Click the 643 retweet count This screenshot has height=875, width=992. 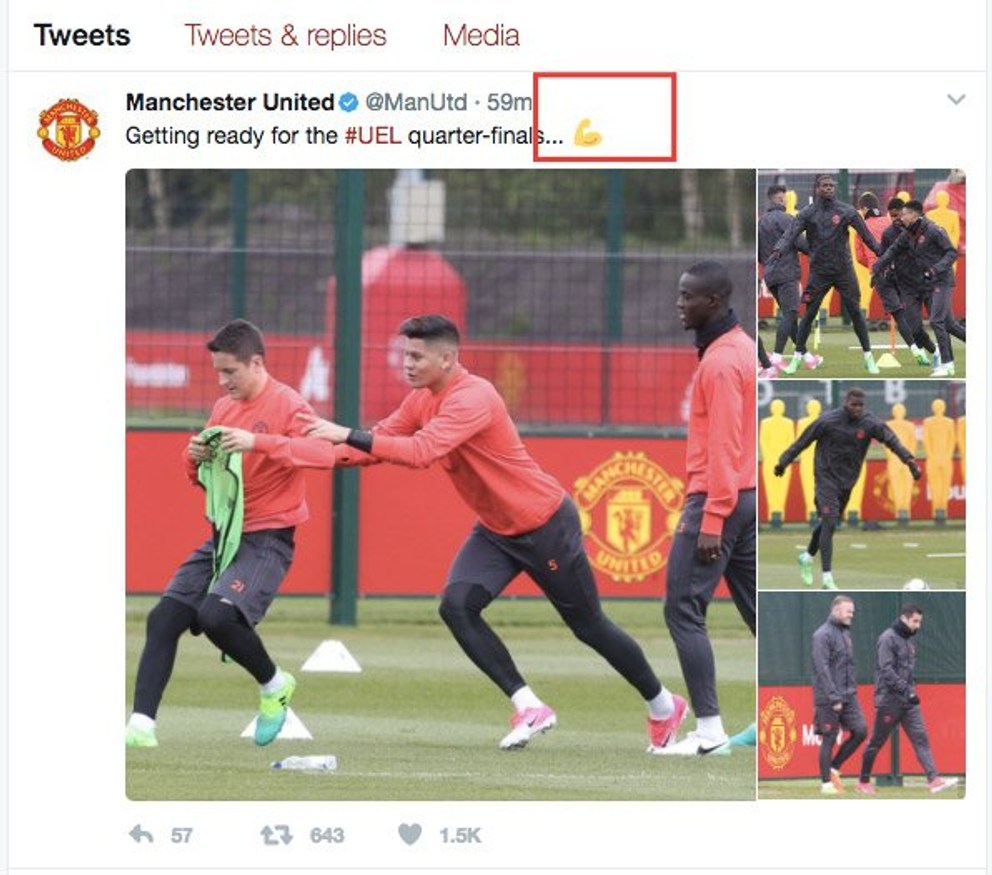click(x=326, y=836)
